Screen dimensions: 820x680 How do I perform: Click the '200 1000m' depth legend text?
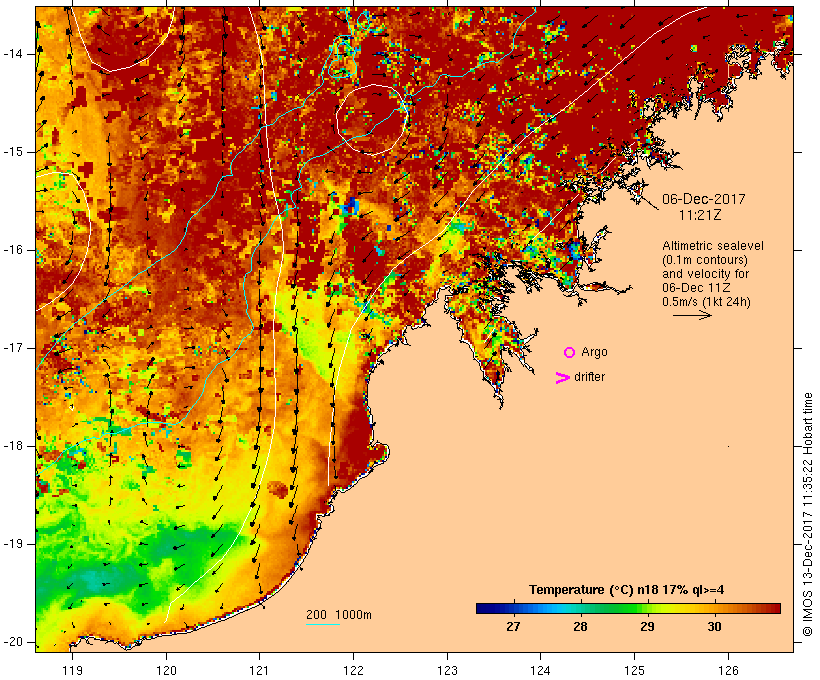(x=339, y=615)
